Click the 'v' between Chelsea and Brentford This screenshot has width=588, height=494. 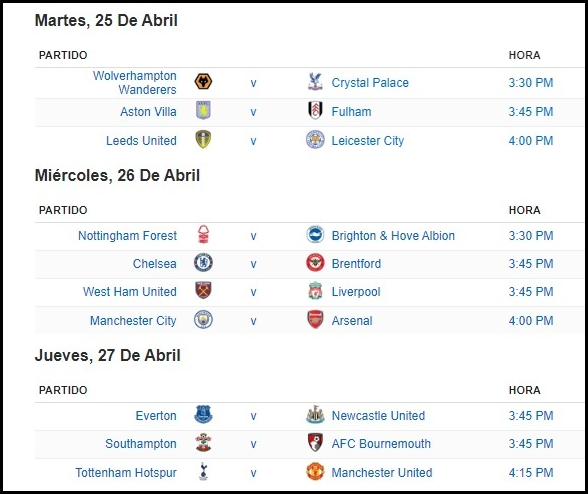click(x=254, y=264)
